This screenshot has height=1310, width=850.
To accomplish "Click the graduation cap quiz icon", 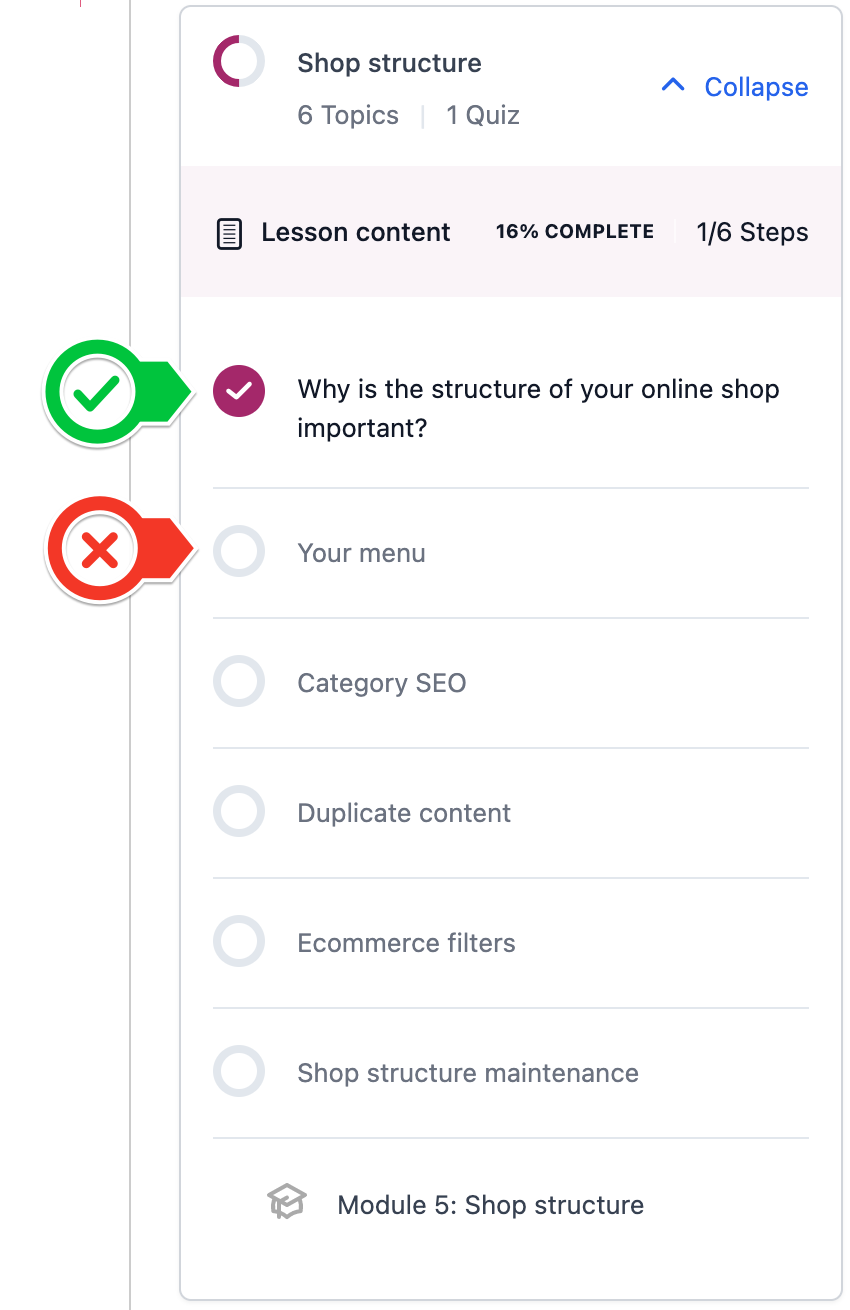I will (x=286, y=1202).
